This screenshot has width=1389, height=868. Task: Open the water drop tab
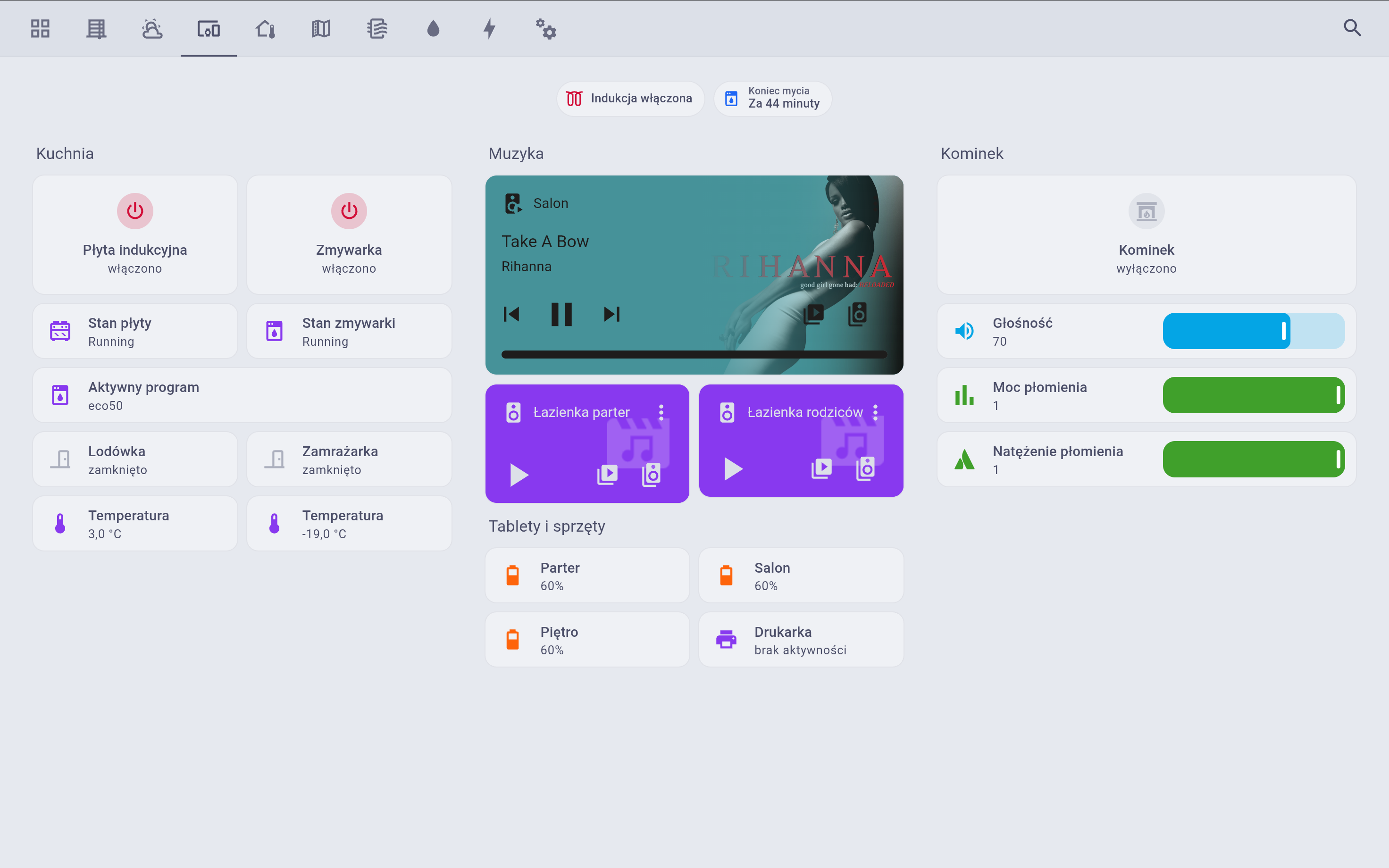(433, 28)
